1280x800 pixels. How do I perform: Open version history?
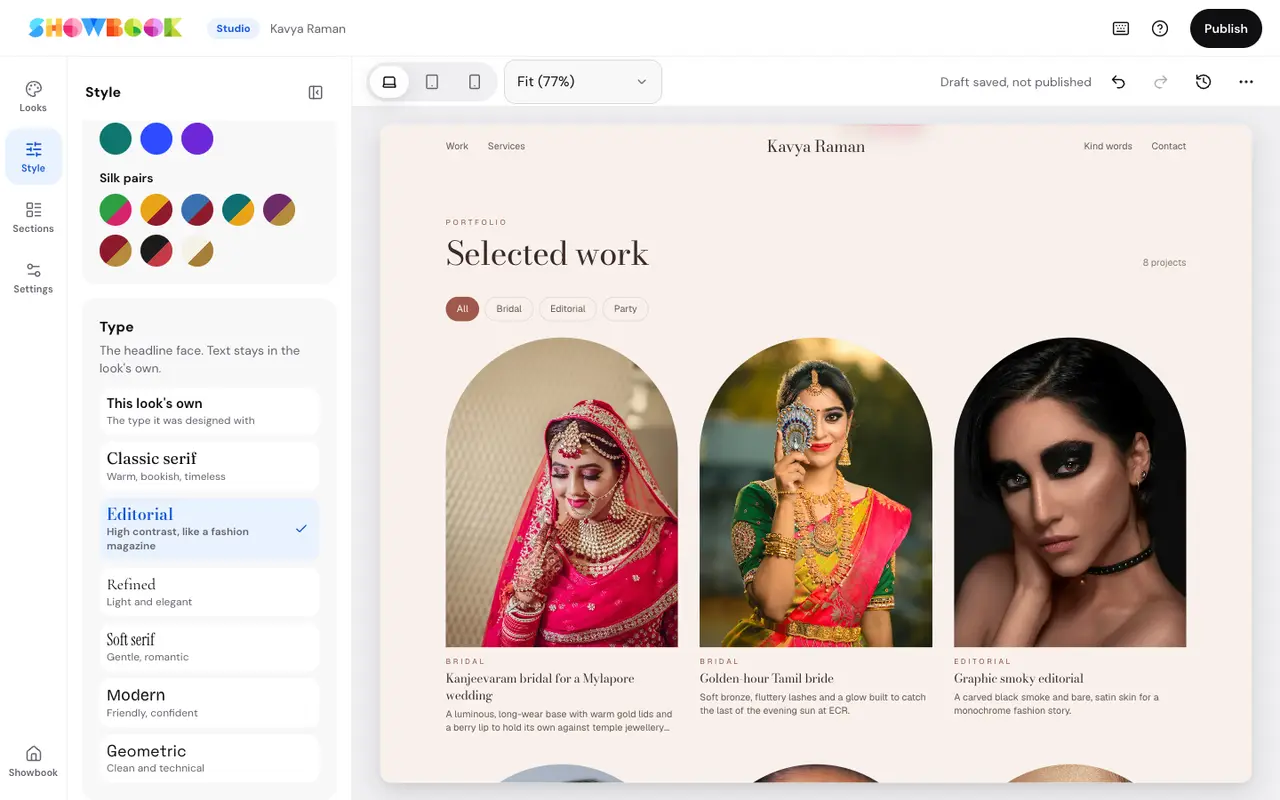(1203, 82)
